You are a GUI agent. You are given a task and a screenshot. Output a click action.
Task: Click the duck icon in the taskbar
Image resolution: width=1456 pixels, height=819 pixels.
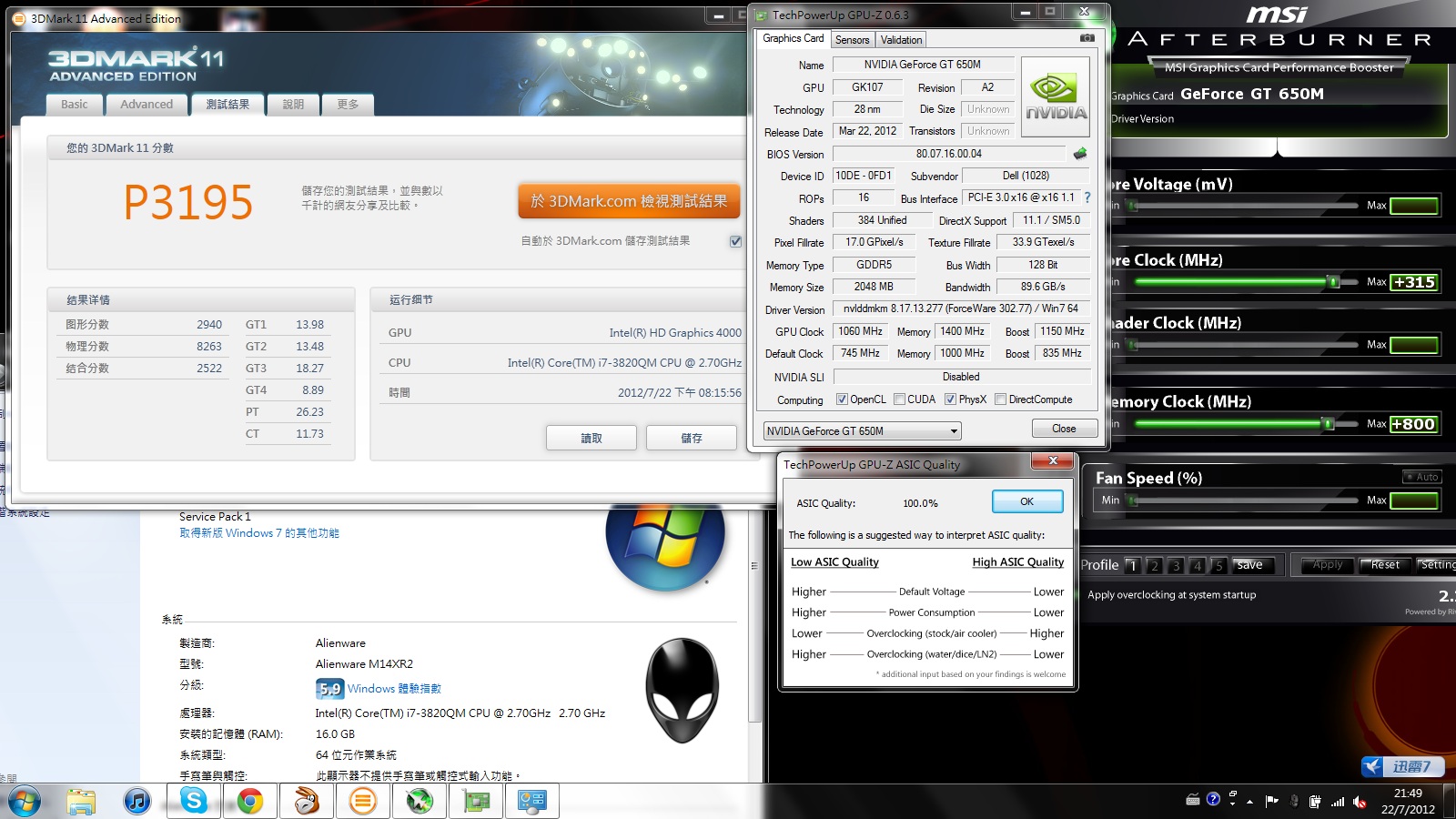tap(307, 802)
